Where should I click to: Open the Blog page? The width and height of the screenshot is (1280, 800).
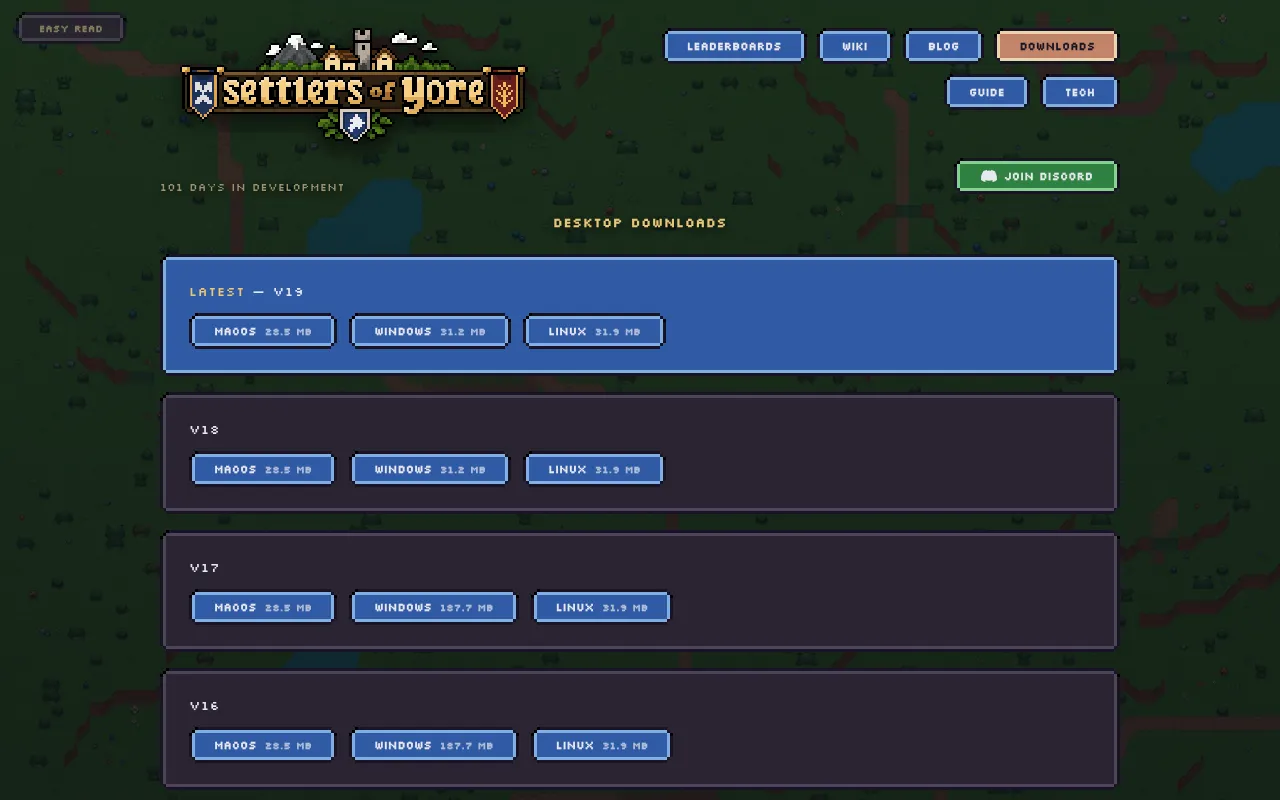click(943, 46)
